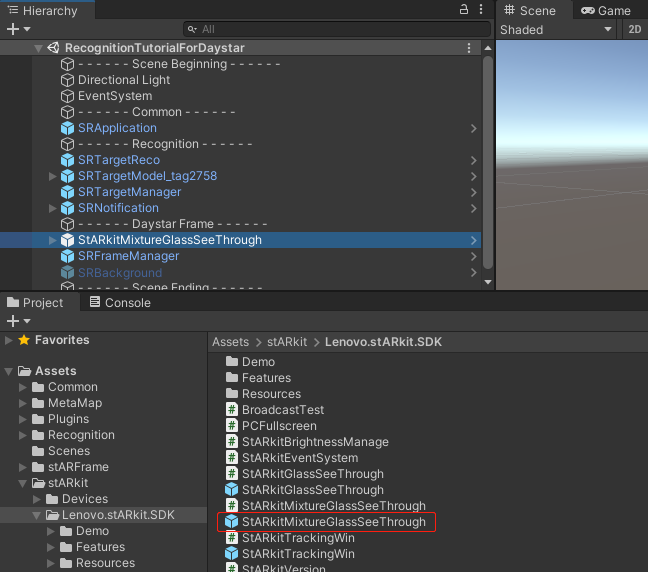
Task: Open StARkitMixtureGlassSeeThrough prefab via hierarchy chevron
Action: point(474,241)
